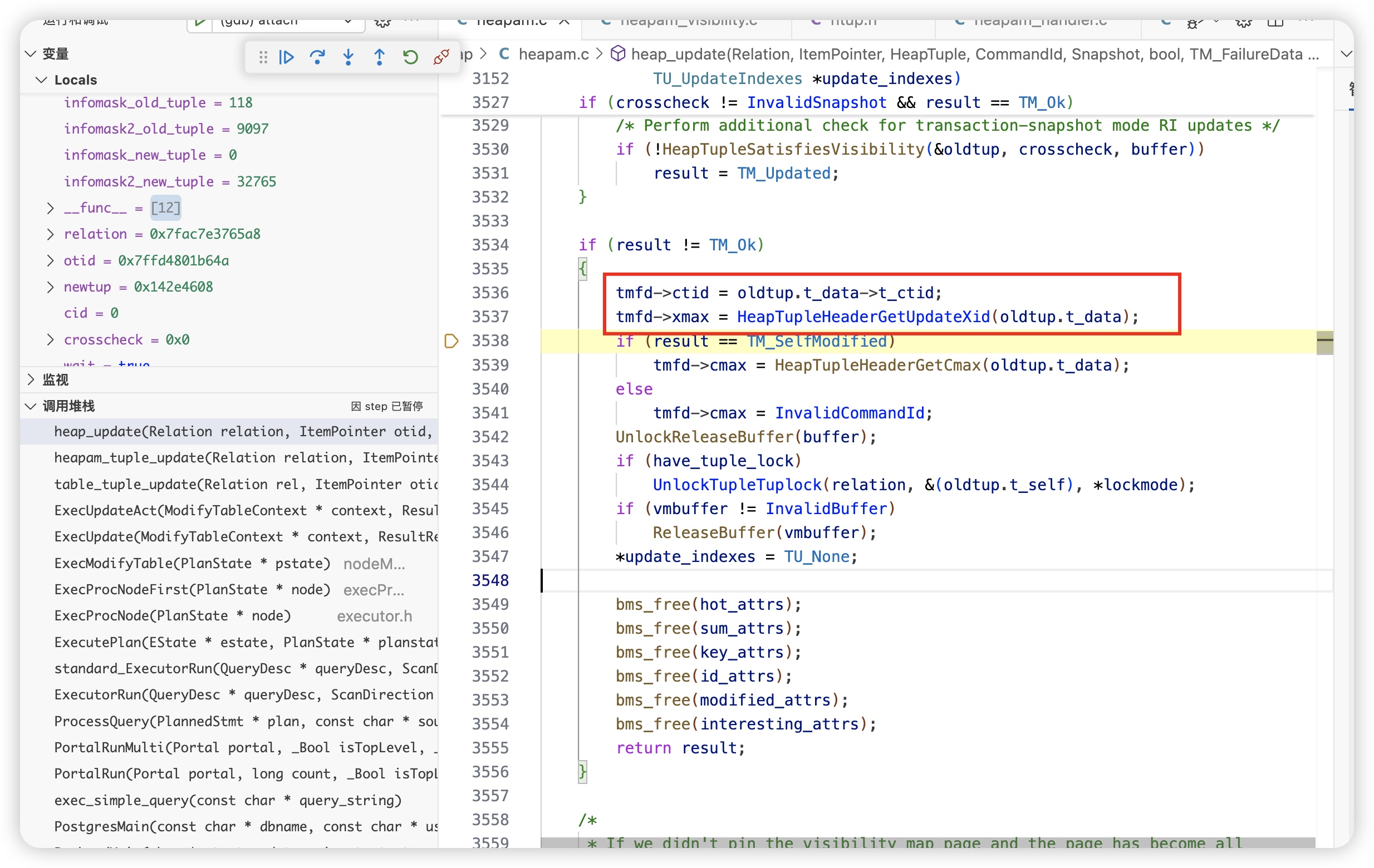Click the Step Over debug icon
Viewport: 1374px width, 868px height.
click(x=317, y=57)
